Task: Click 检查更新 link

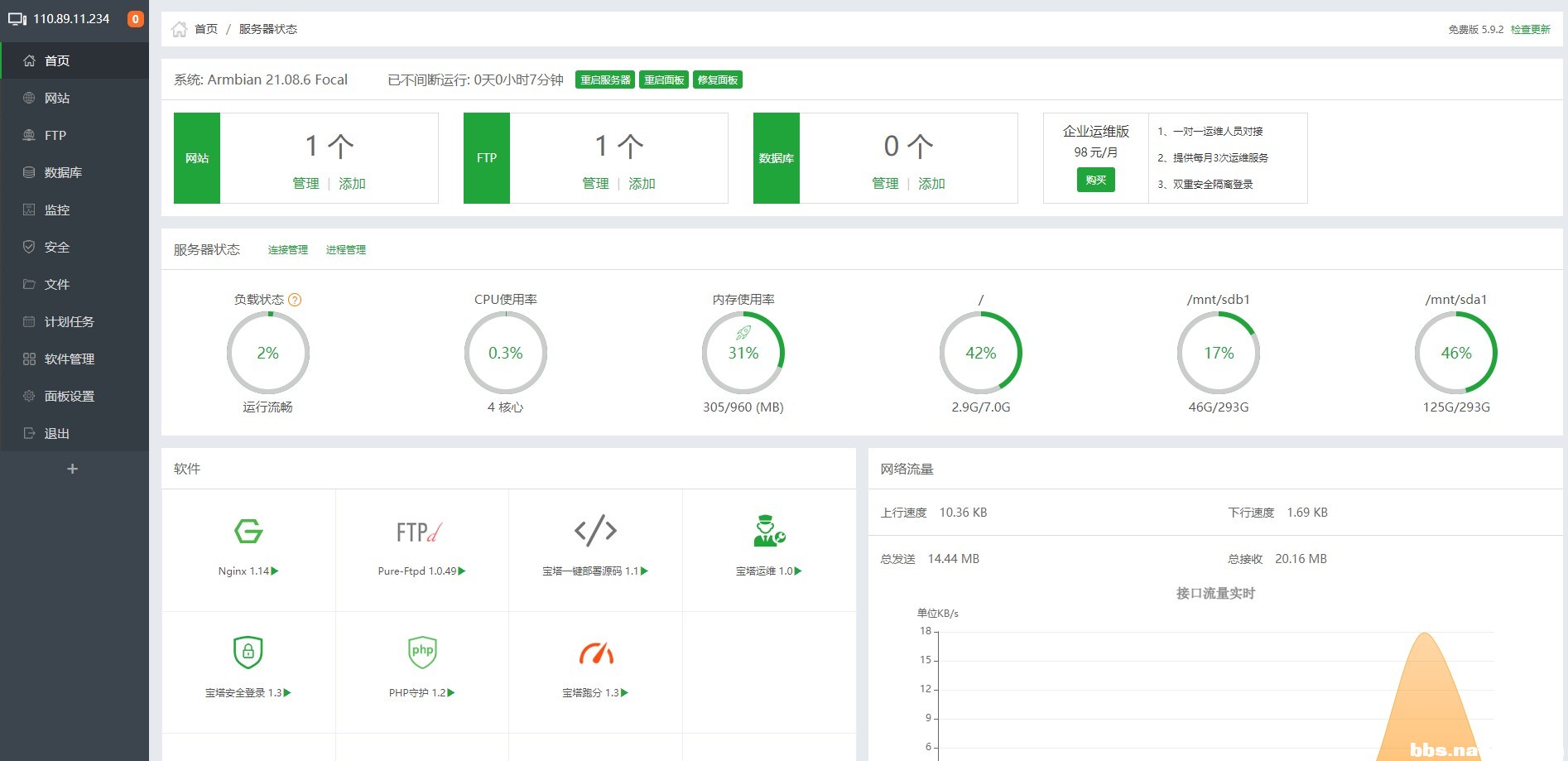Action: pyautogui.click(x=1530, y=29)
